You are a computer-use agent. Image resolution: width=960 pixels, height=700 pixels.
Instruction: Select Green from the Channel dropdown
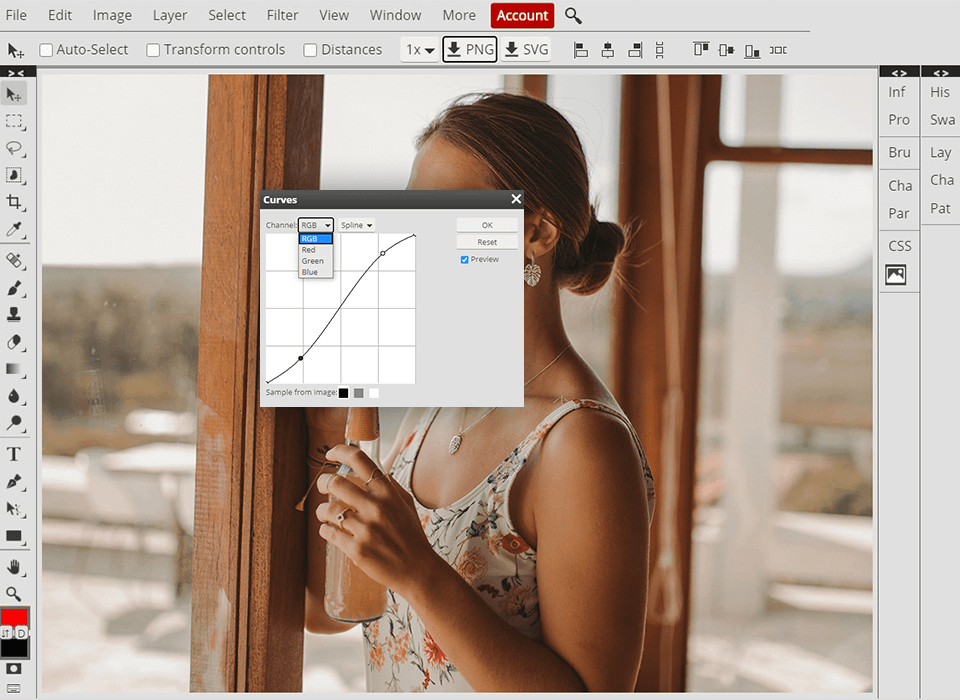(x=313, y=260)
